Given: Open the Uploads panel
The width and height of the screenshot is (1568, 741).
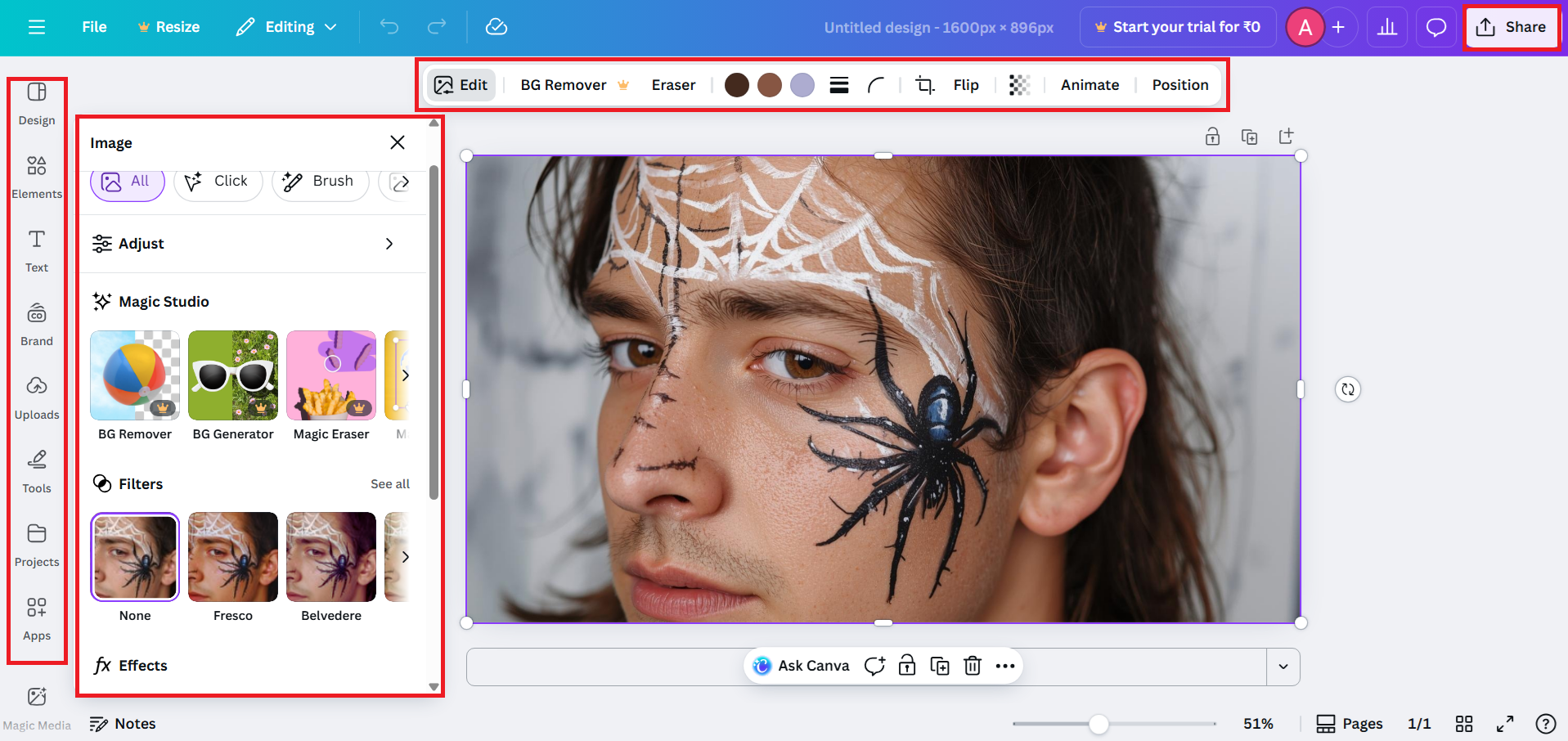Looking at the screenshot, I should [36, 397].
